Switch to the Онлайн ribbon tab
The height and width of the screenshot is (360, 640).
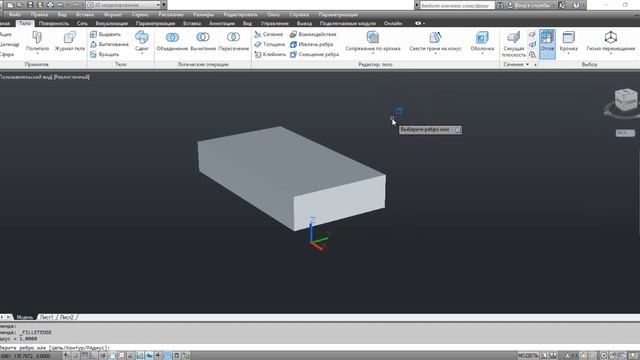pyautogui.click(x=393, y=23)
